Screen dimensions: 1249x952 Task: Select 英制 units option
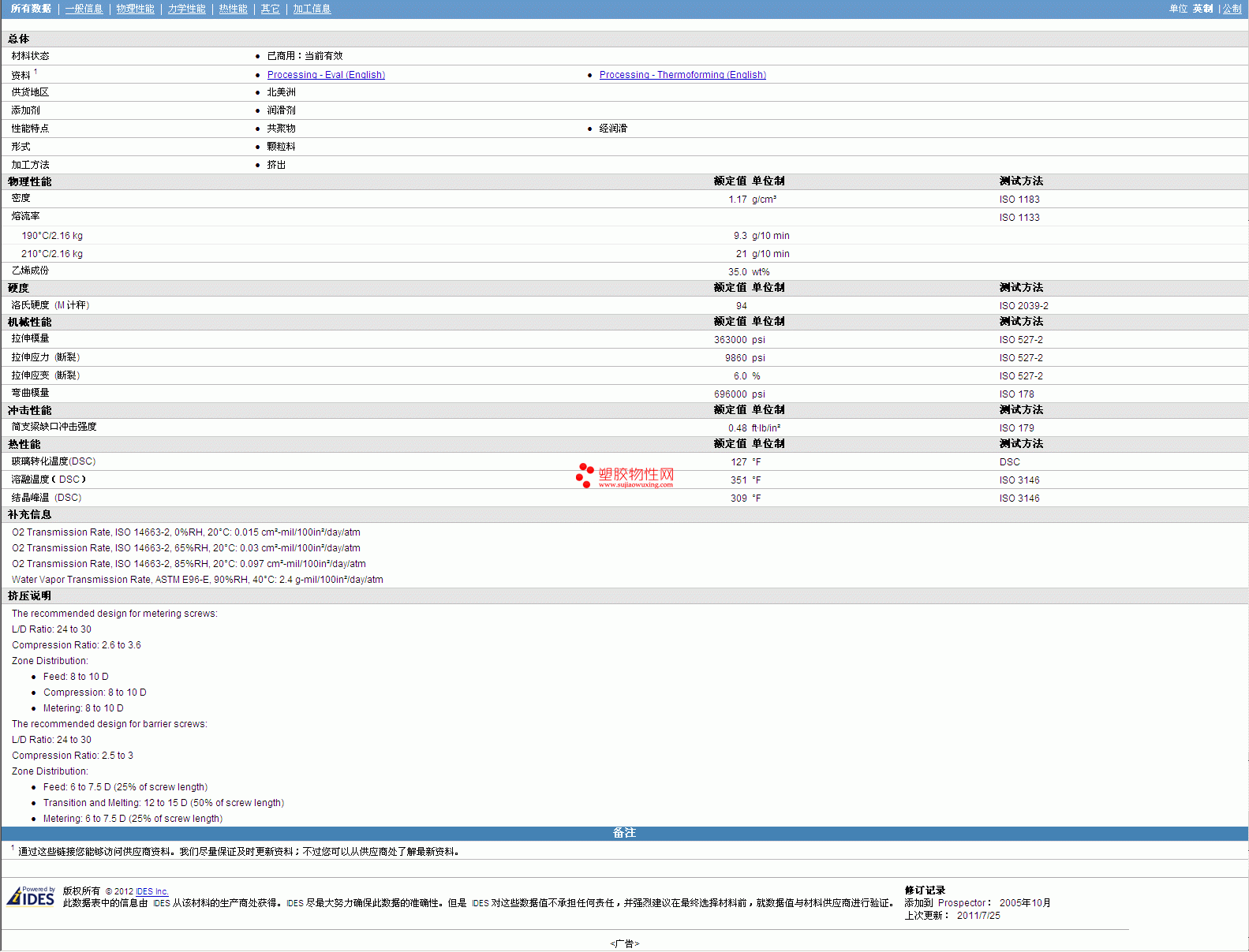coord(1202,9)
